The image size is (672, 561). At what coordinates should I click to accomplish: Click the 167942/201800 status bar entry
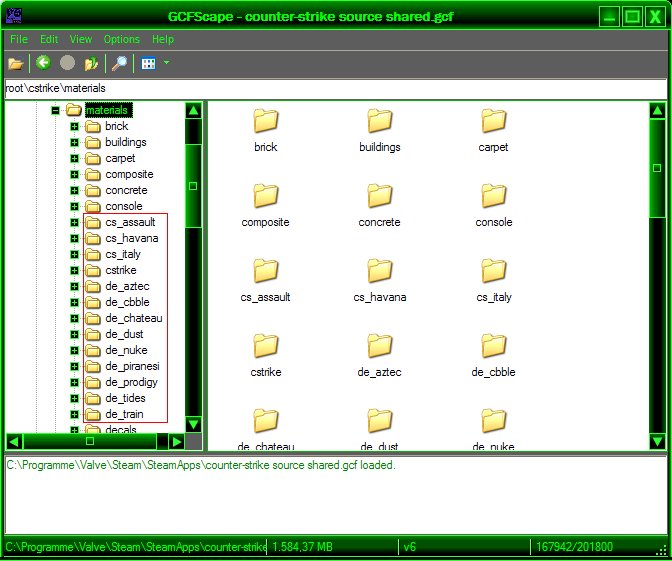click(574, 547)
